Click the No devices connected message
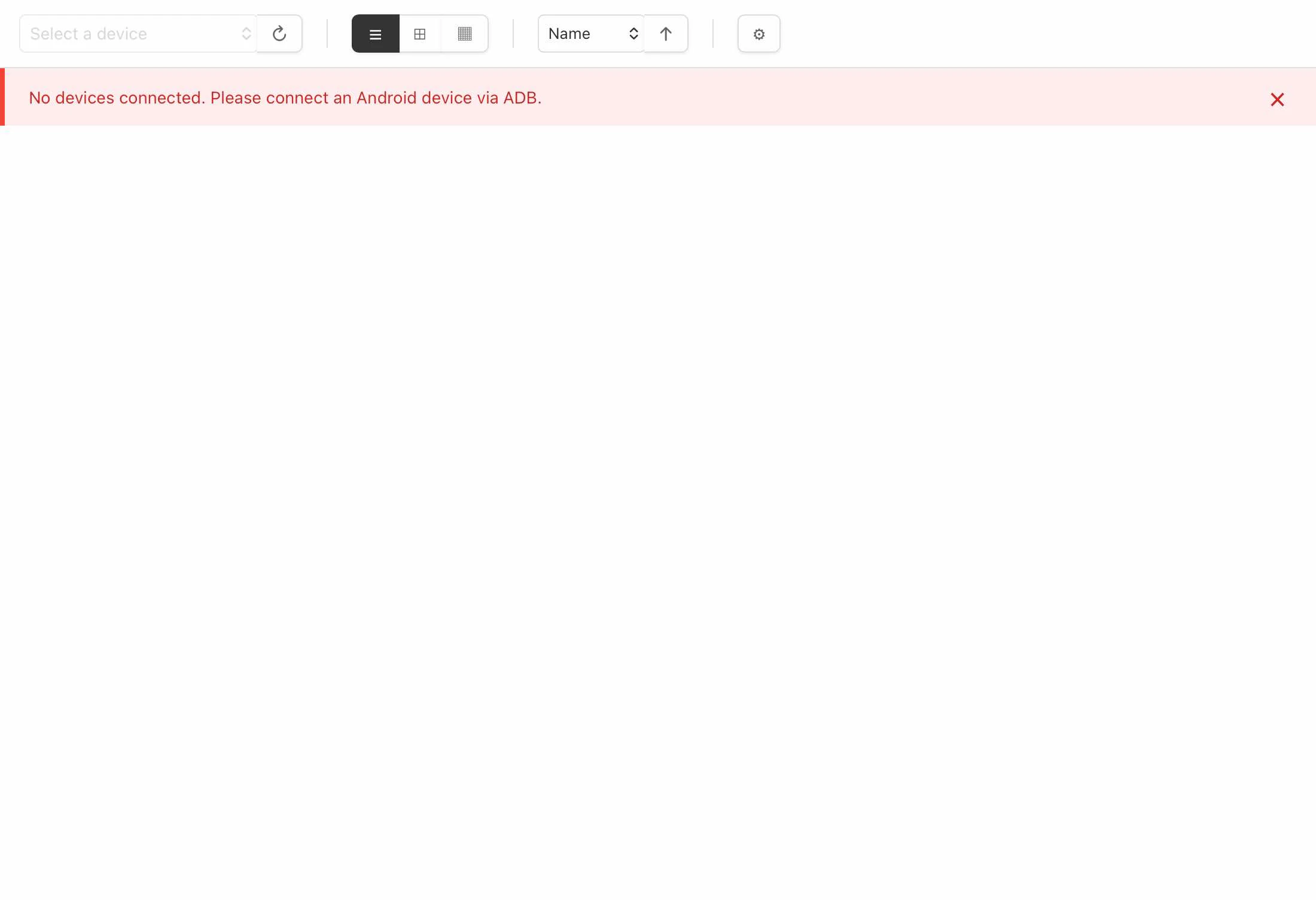 285,98
